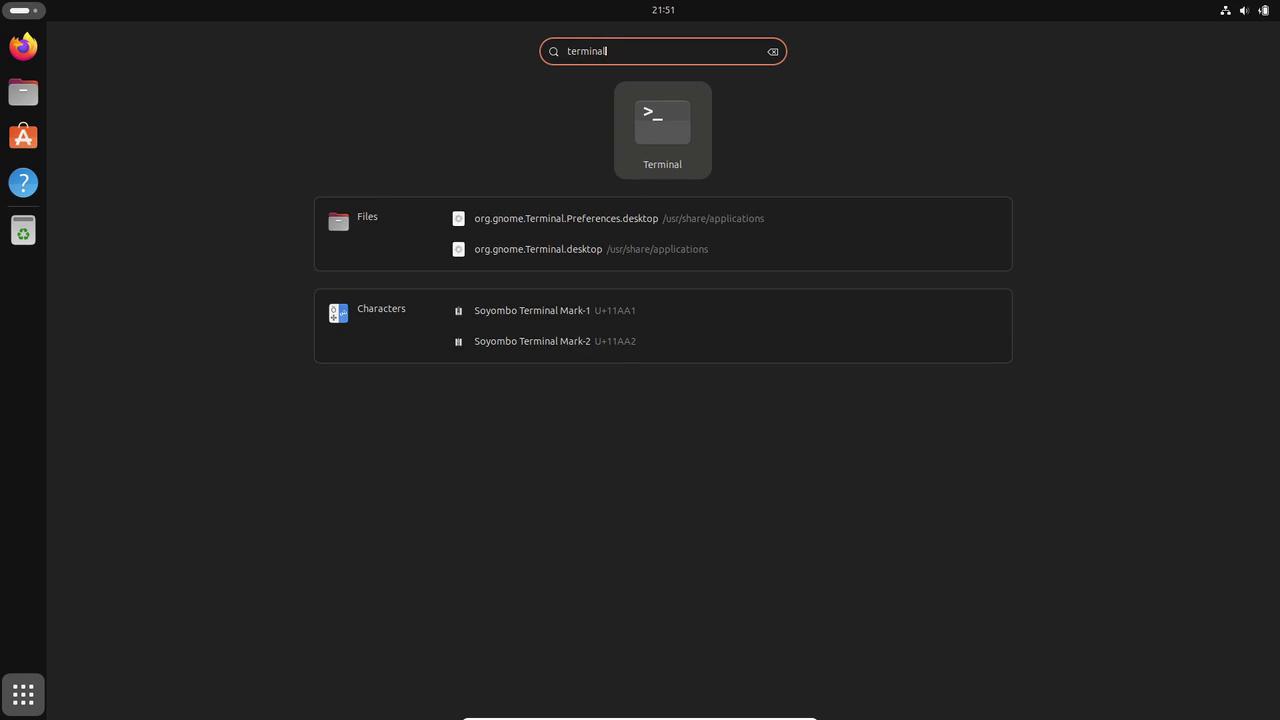Click the Preferences.desktop file icon
This screenshot has height=720, width=1280.
[458, 219]
